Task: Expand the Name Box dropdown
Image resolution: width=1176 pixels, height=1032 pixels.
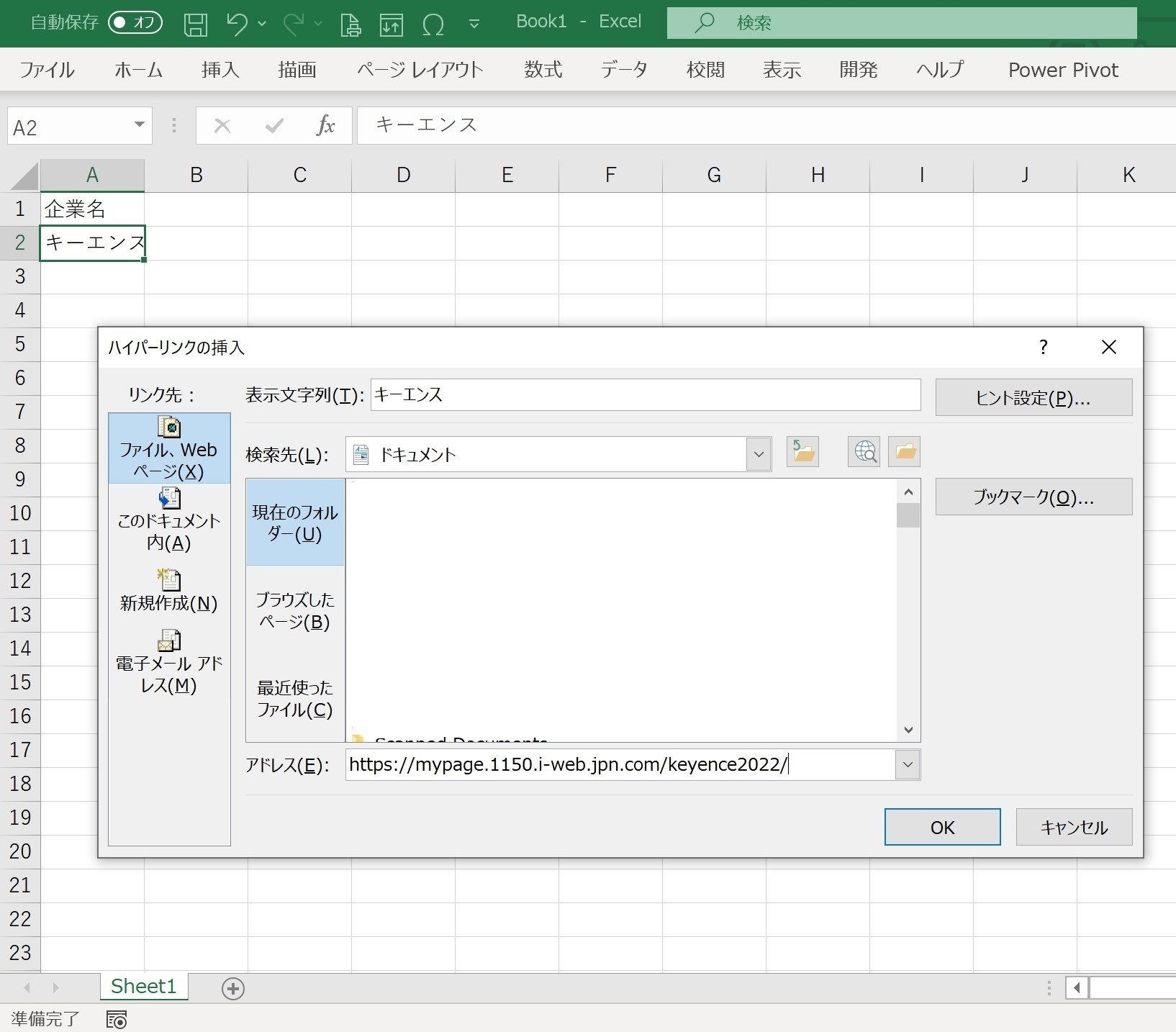Action: pyautogui.click(x=140, y=125)
